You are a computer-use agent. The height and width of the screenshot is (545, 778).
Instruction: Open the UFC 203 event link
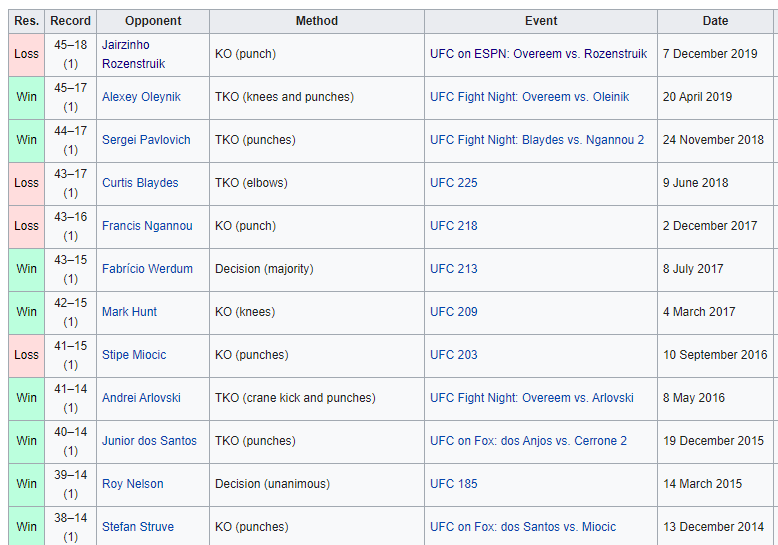(x=454, y=355)
